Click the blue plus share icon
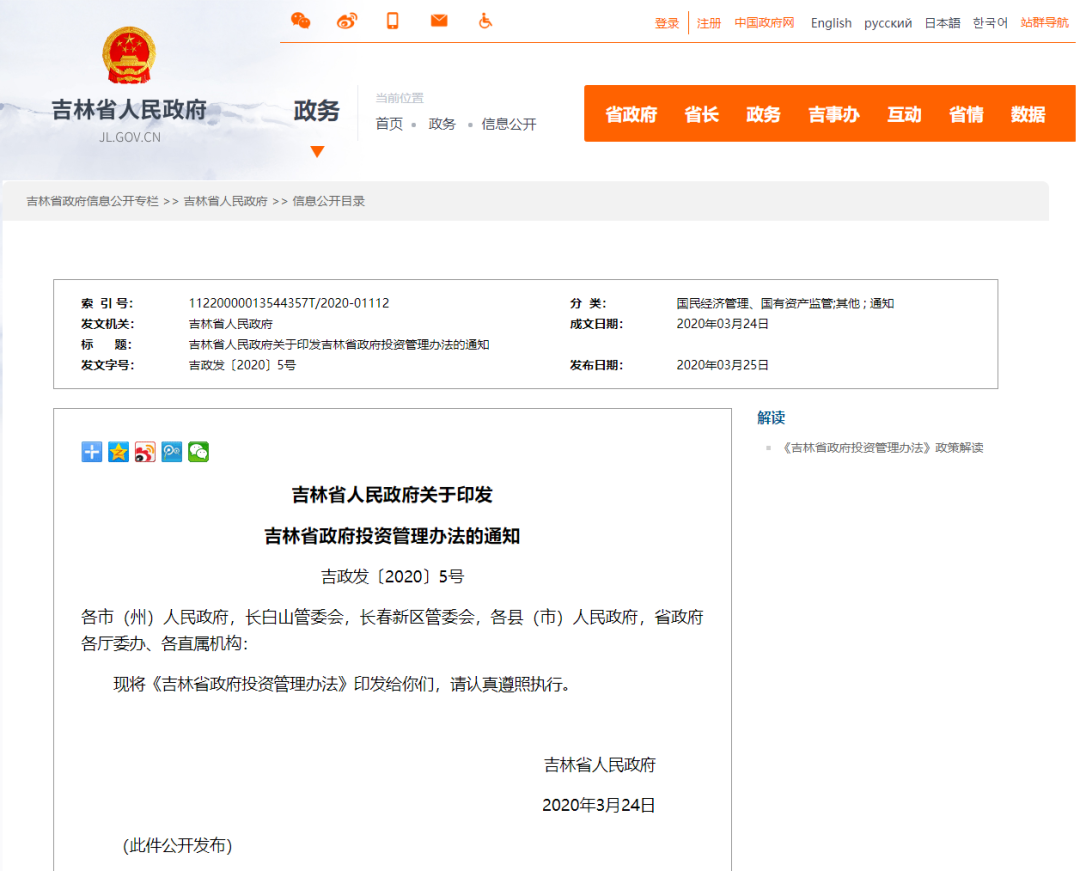 click(x=92, y=452)
